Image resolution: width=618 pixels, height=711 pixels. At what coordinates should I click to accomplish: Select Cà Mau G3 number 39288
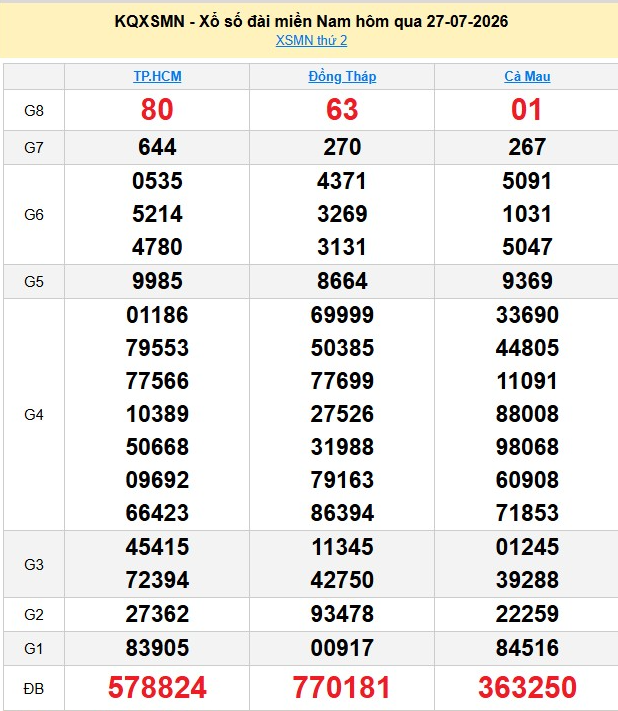tap(527, 580)
